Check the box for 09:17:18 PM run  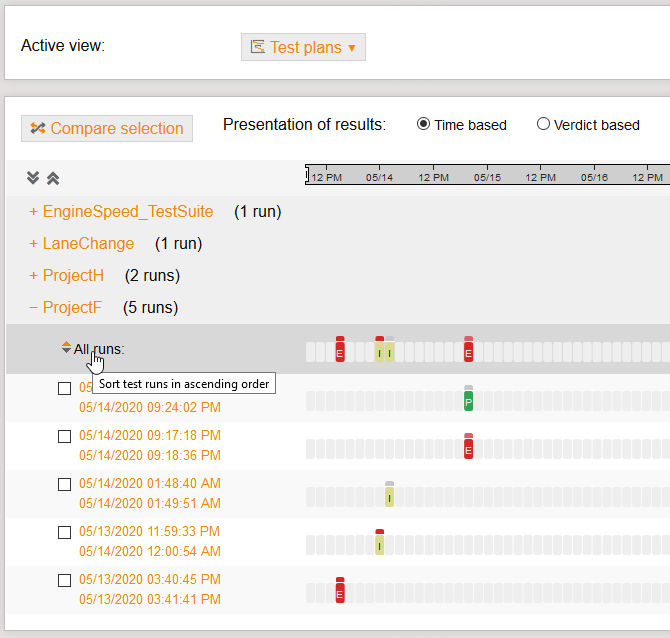click(x=64, y=436)
